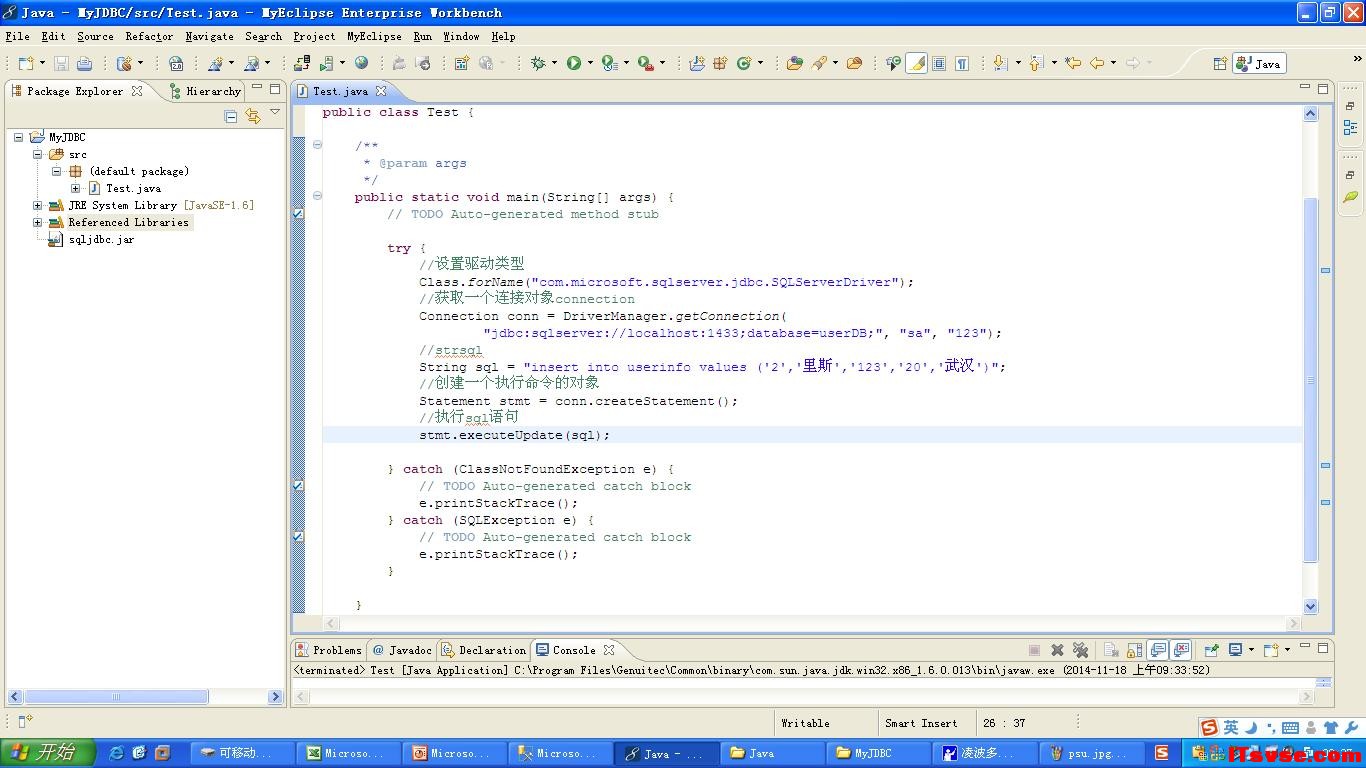Close the Test.java editor tab

tap(381, 91)
